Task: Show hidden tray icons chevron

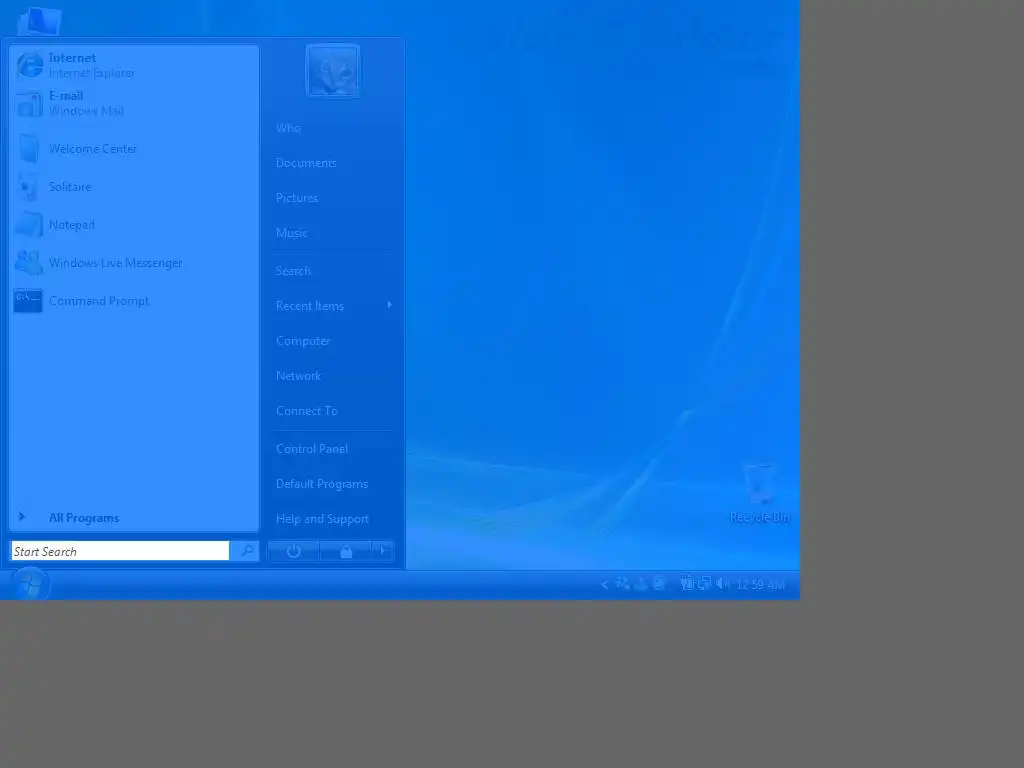Action: point(605,585)
